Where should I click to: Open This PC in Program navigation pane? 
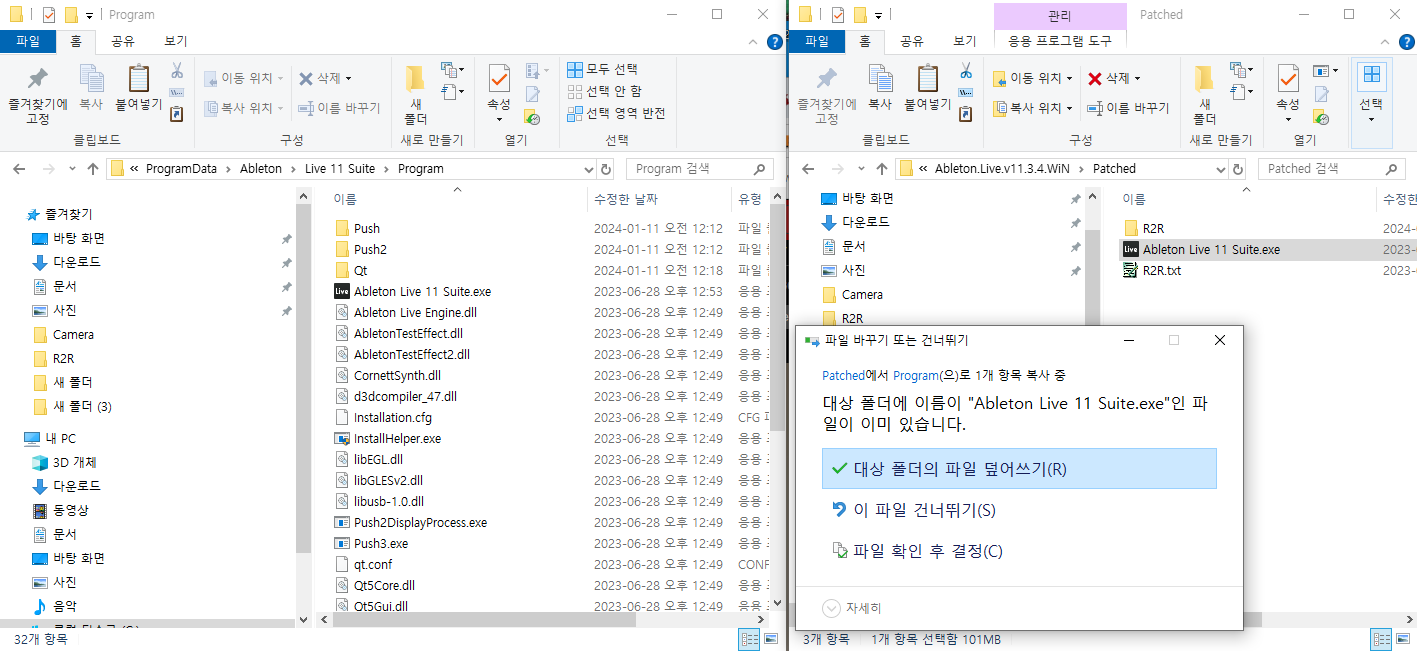tap(61, 438)
